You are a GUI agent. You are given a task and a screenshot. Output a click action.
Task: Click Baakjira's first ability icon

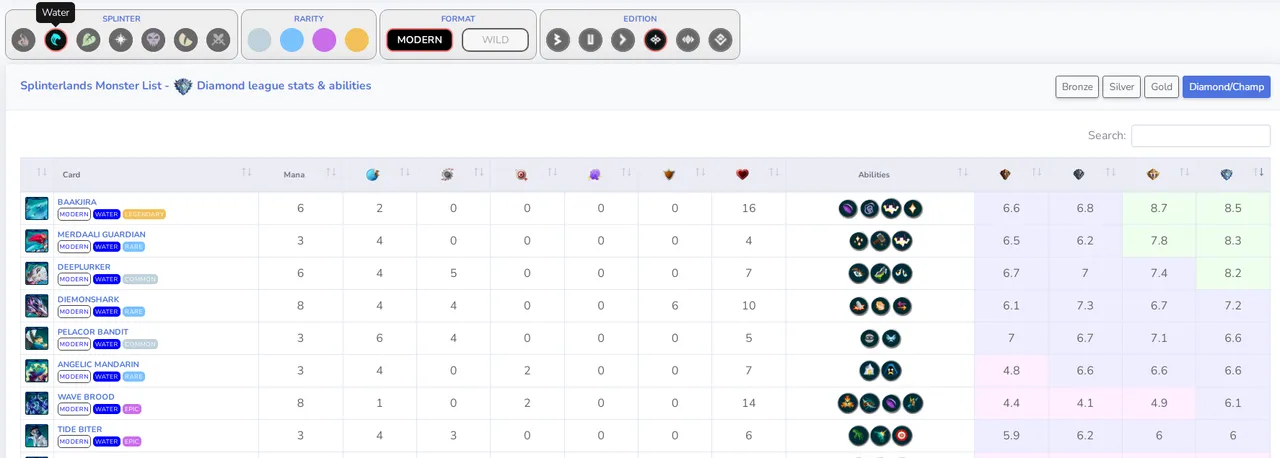(x=848, y=209)
